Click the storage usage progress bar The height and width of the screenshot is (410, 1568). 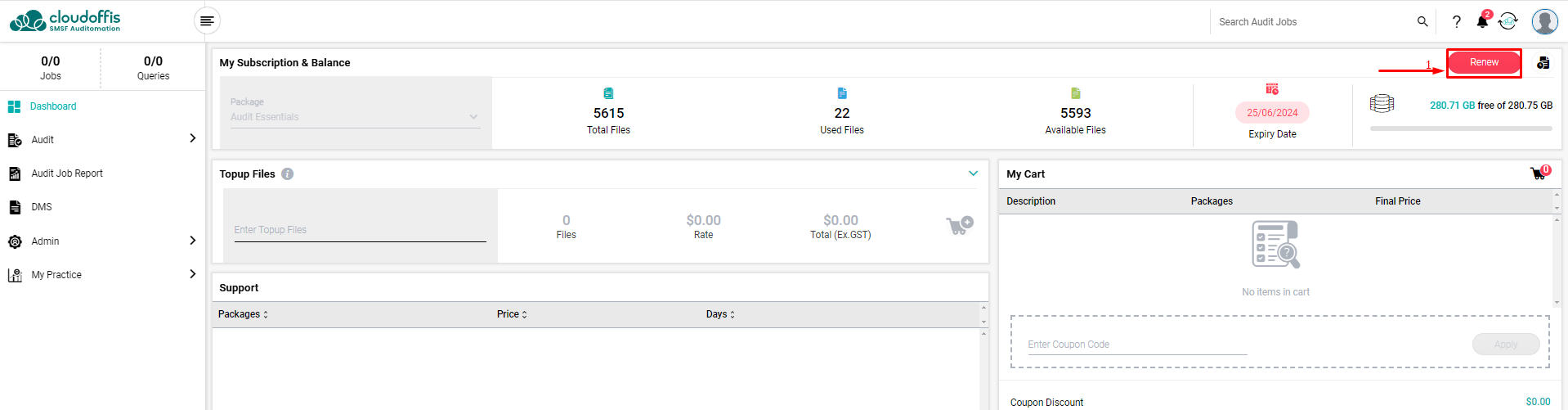1461,128
